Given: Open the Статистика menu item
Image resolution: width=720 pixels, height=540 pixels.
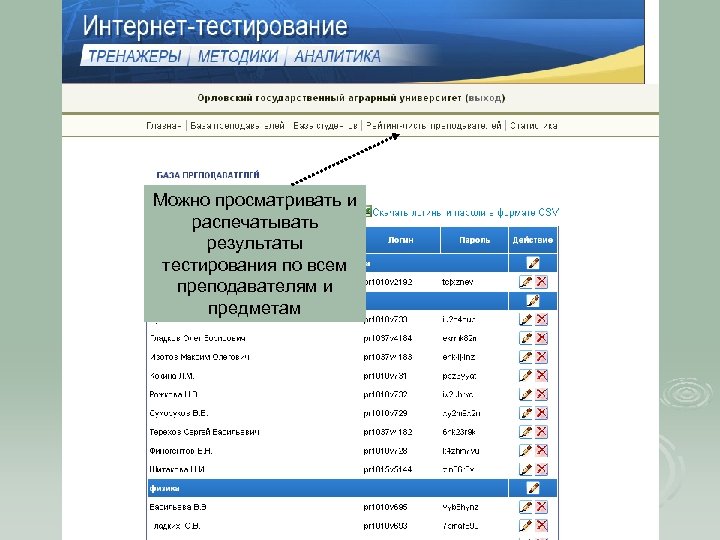Looking at the screenshot, I should point(534,125).
